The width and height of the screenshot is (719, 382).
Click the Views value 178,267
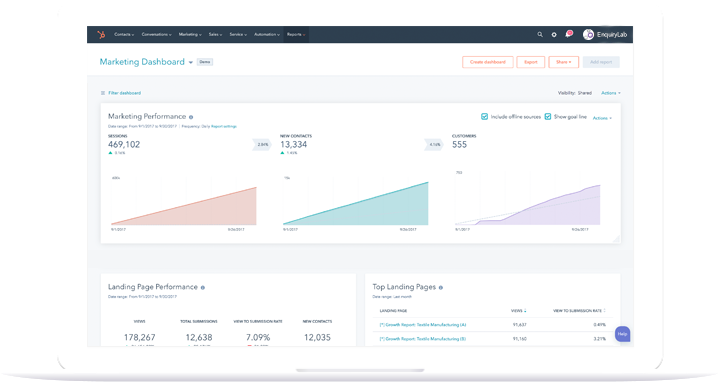tap(139, 338)
